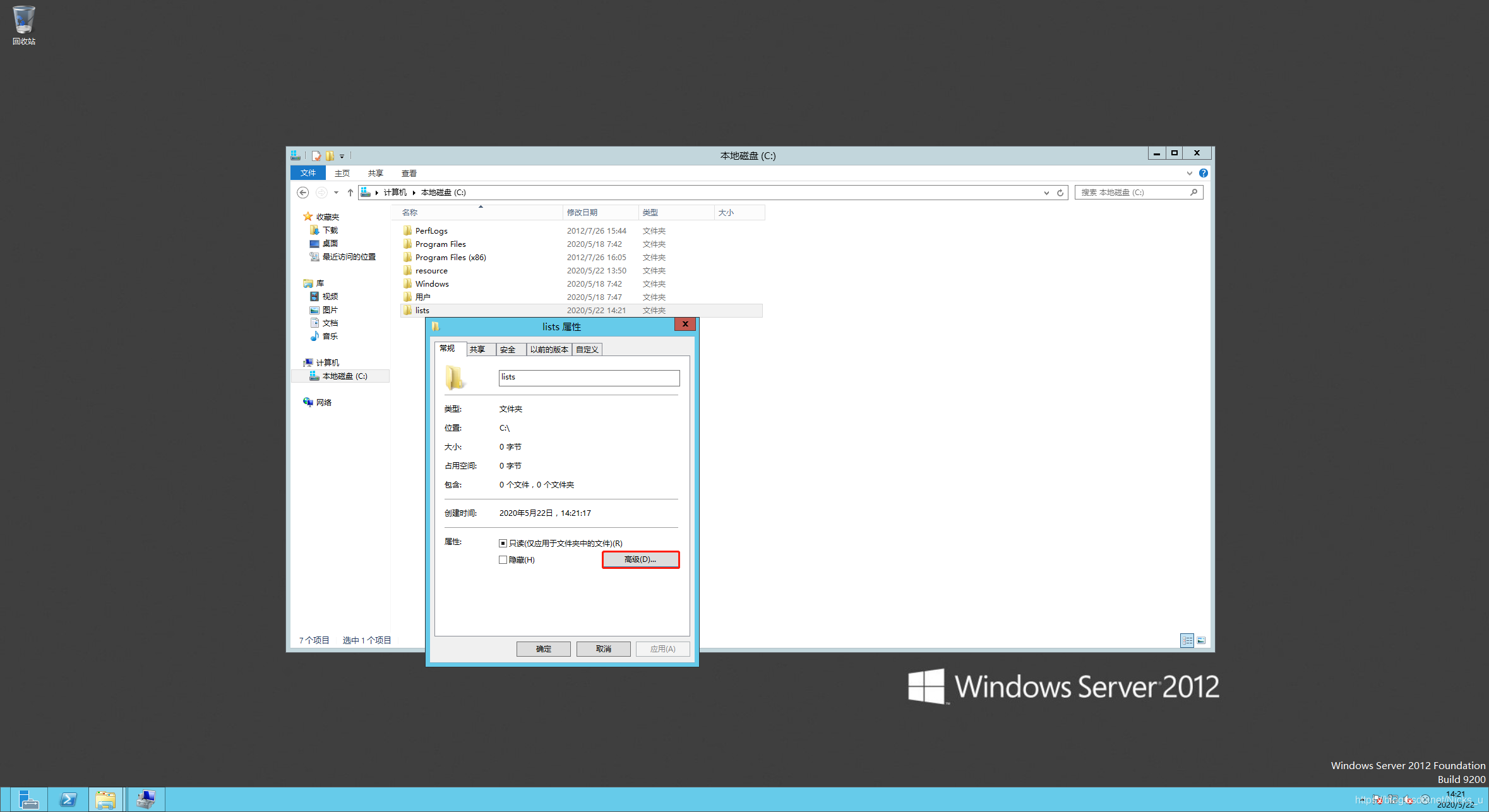Refresh the address bar location
Image resolution: width=1489 pixels, height=812 pixels.
pyautogui.click(x=1060, y=193)
